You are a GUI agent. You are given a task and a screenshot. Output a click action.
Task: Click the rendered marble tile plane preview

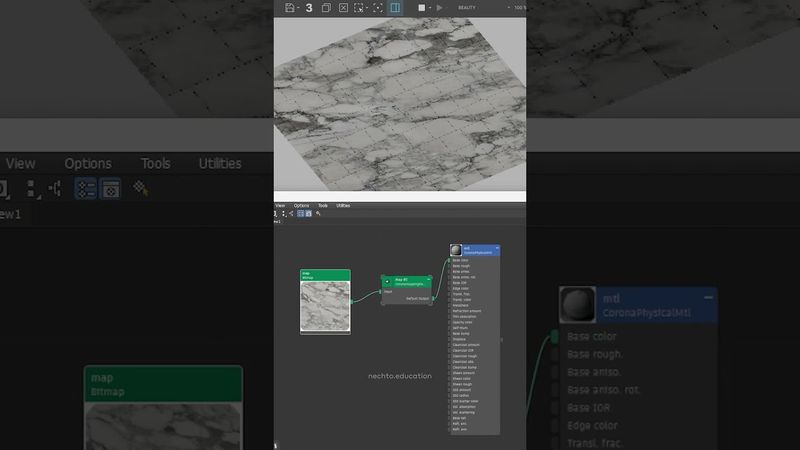400,110
